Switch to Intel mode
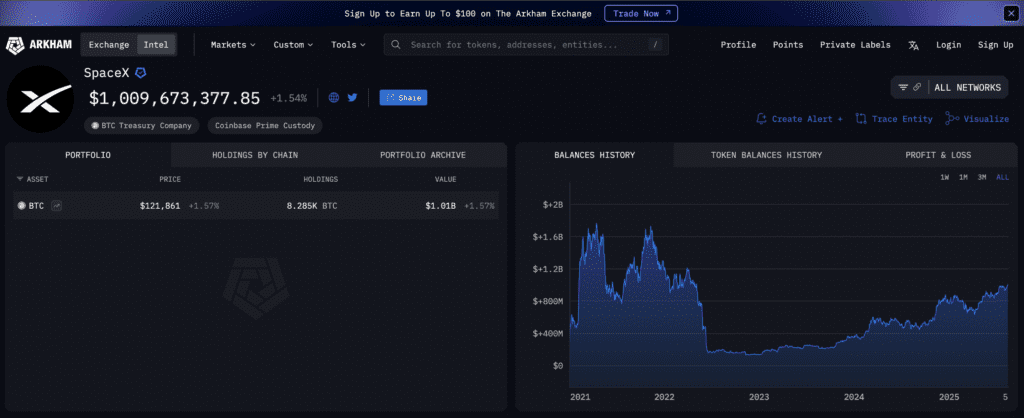Image resolution: width=1024 pixels, height=418 pixels. point(156,45)
